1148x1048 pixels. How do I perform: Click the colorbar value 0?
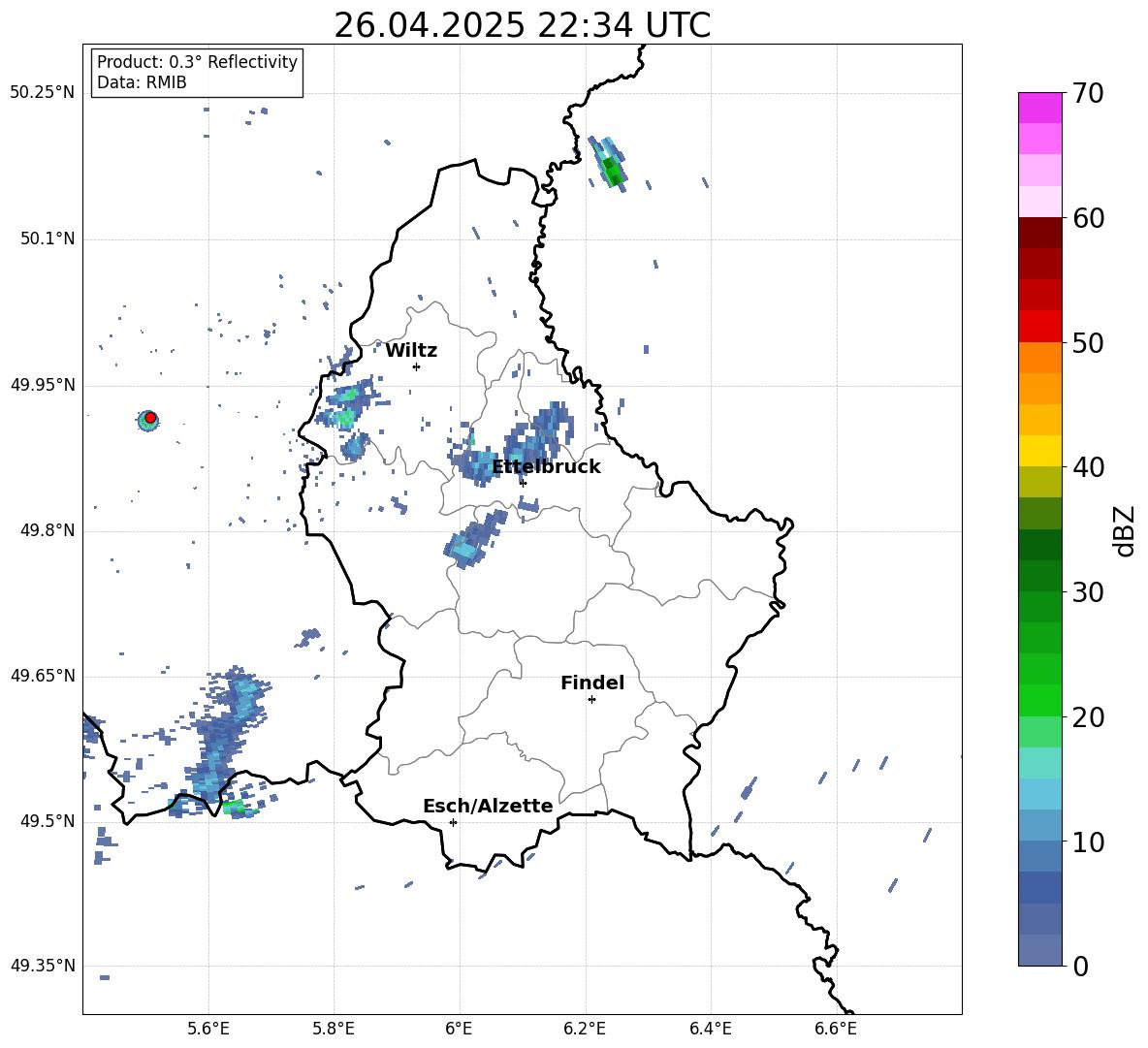(x=1080, y=966)
